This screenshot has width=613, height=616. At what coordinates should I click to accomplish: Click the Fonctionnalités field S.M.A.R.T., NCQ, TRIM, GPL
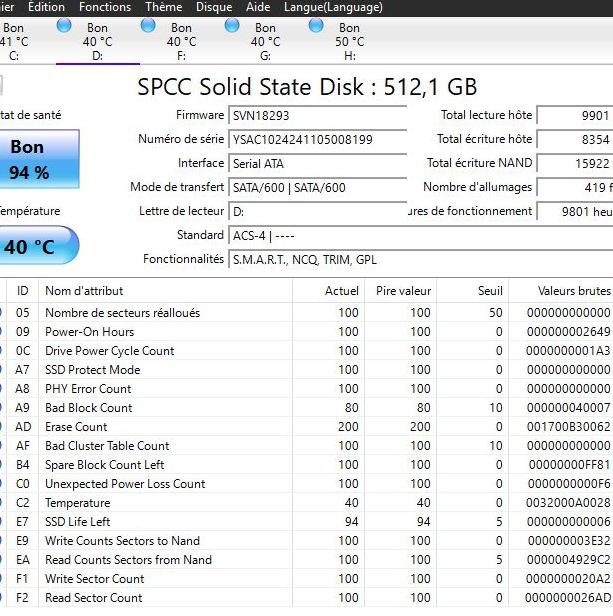pyautogui.click(x=420, y=260)
